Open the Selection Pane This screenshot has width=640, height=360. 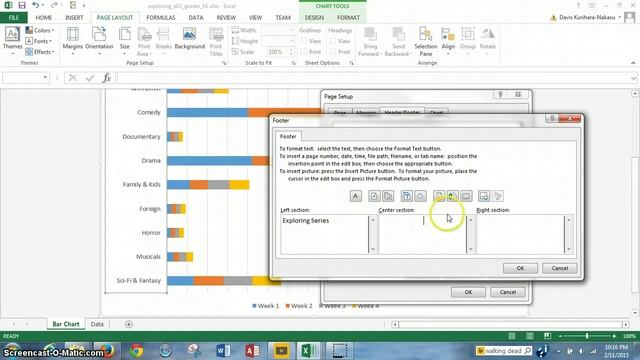(x=425, y=41)
